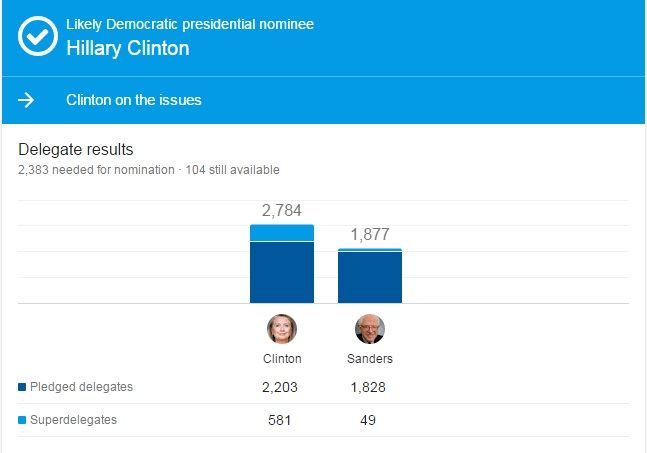Select Sanders' dark blue pledged delegates bar
The image size is (647, 453).
tap(369, 277)
